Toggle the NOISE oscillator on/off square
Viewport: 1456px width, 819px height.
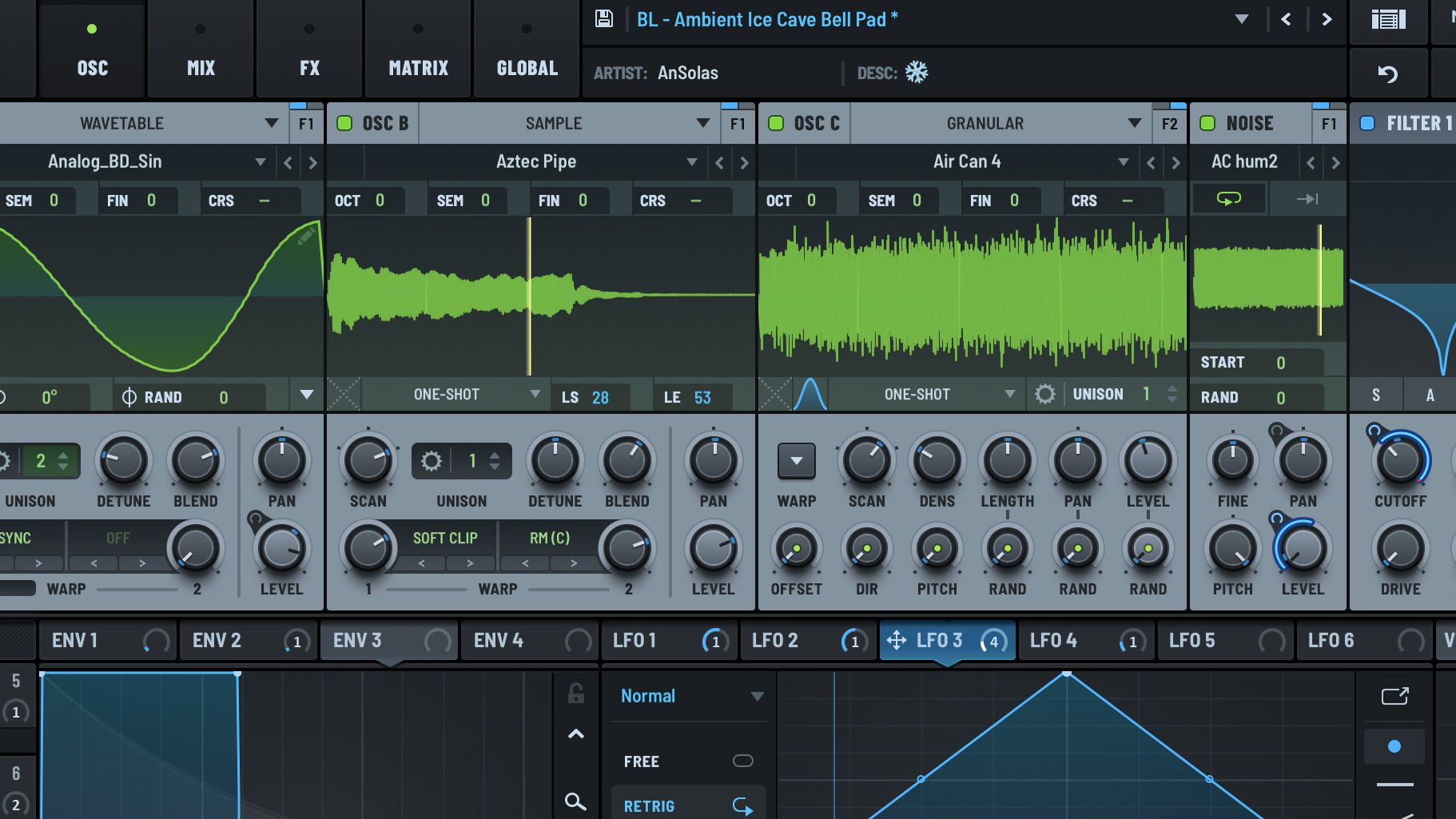click(x=1209, y=122)
